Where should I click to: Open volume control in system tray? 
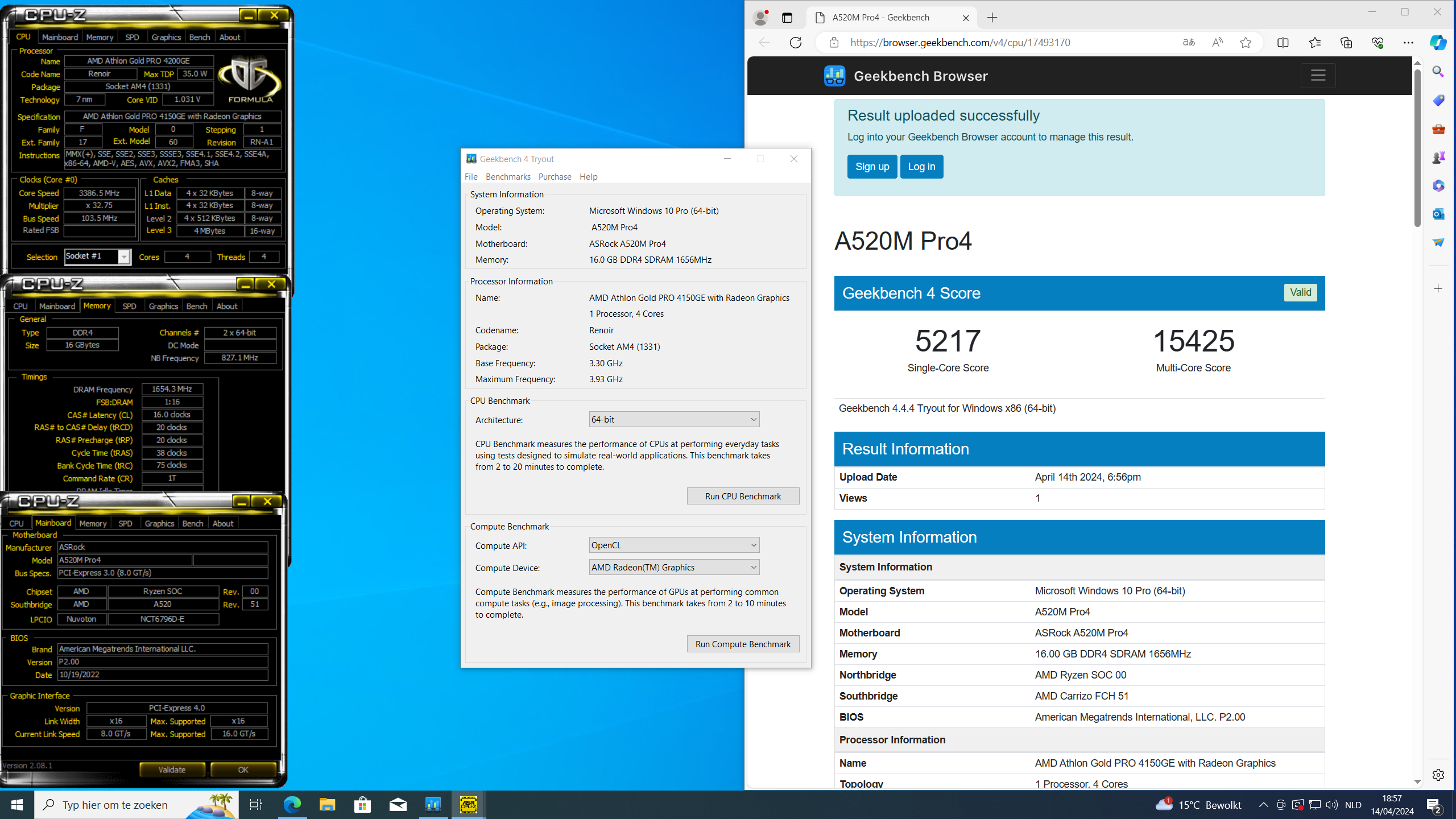[1331, 805]
